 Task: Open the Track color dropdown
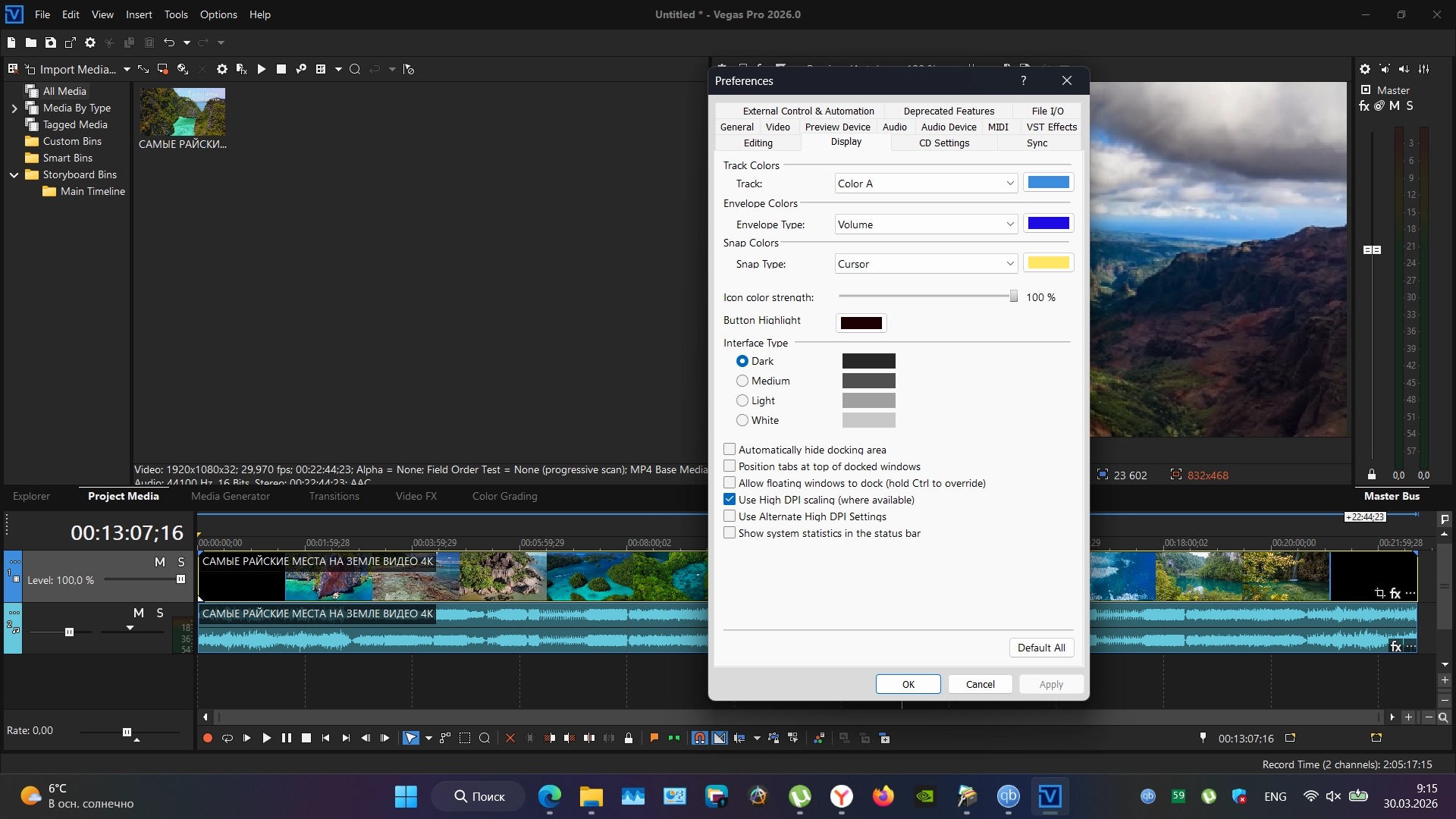(x=926, y=184)
